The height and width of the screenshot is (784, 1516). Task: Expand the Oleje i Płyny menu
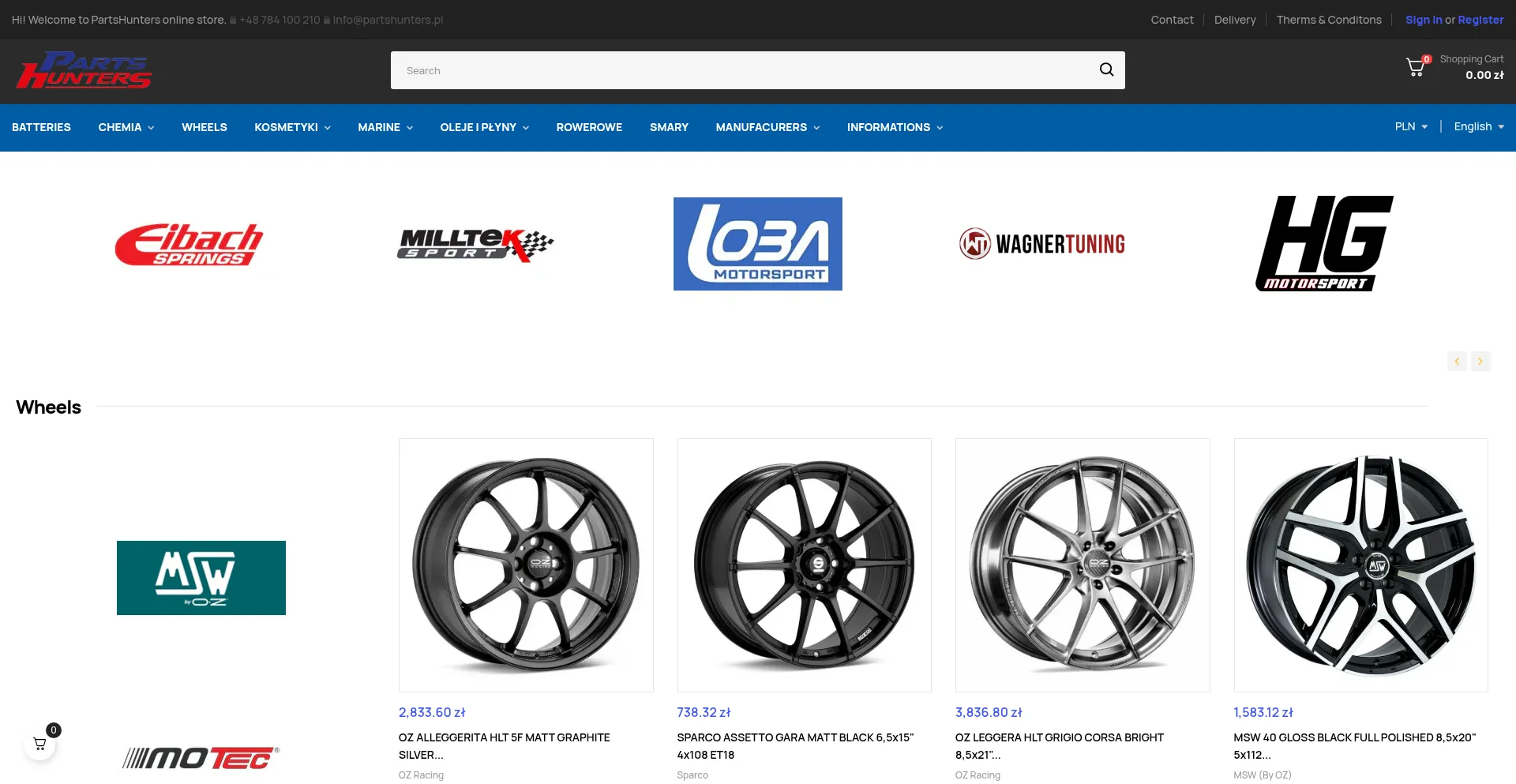(x=484, y=128)
